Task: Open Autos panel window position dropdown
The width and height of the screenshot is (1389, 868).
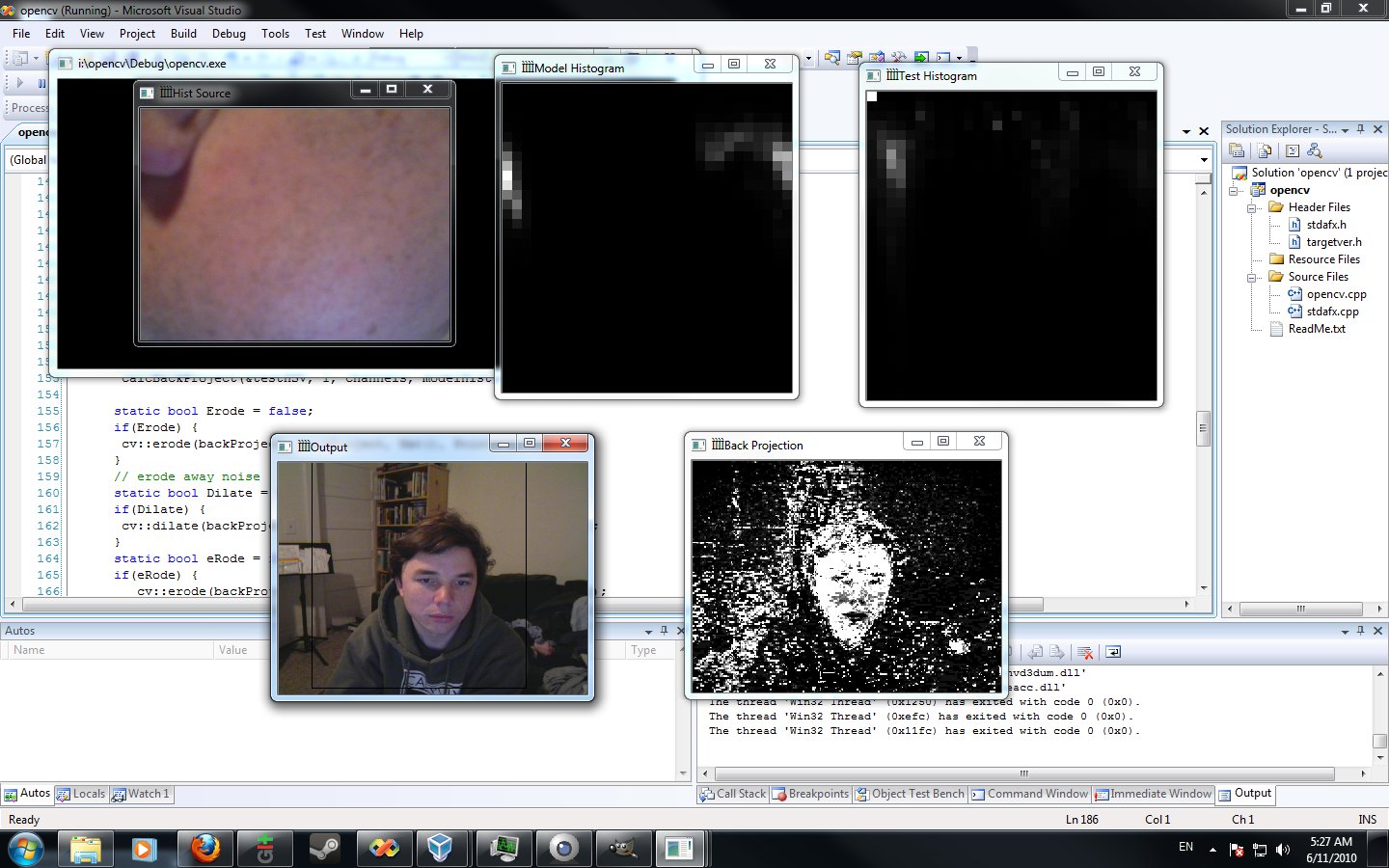Action: coord(648,631)
